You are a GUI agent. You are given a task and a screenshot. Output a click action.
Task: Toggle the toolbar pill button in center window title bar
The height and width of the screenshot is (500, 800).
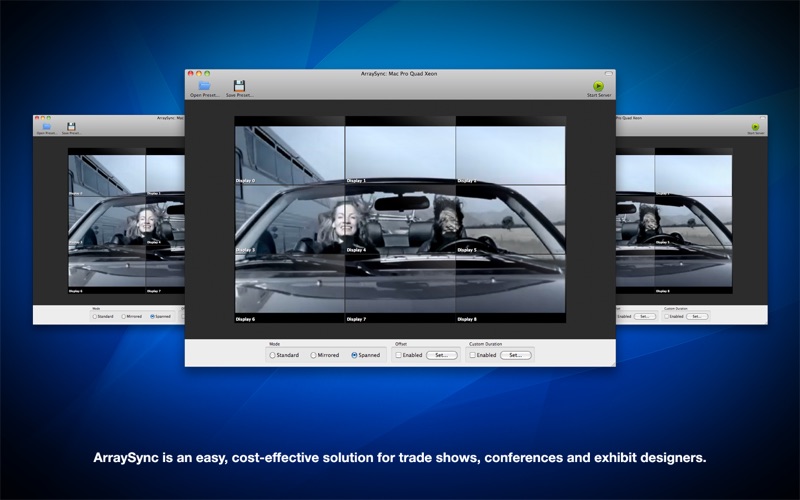click(608, 73)
